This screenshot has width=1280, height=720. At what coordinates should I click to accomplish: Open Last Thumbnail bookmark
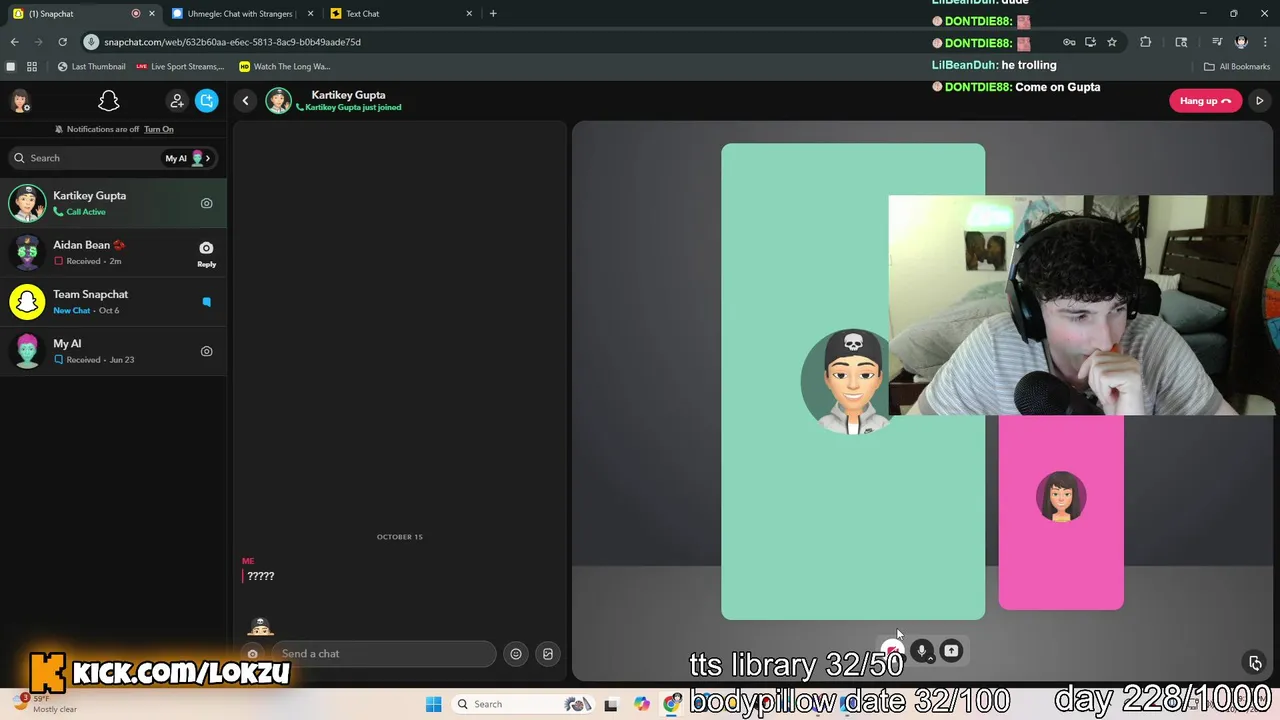pos(91,67)
